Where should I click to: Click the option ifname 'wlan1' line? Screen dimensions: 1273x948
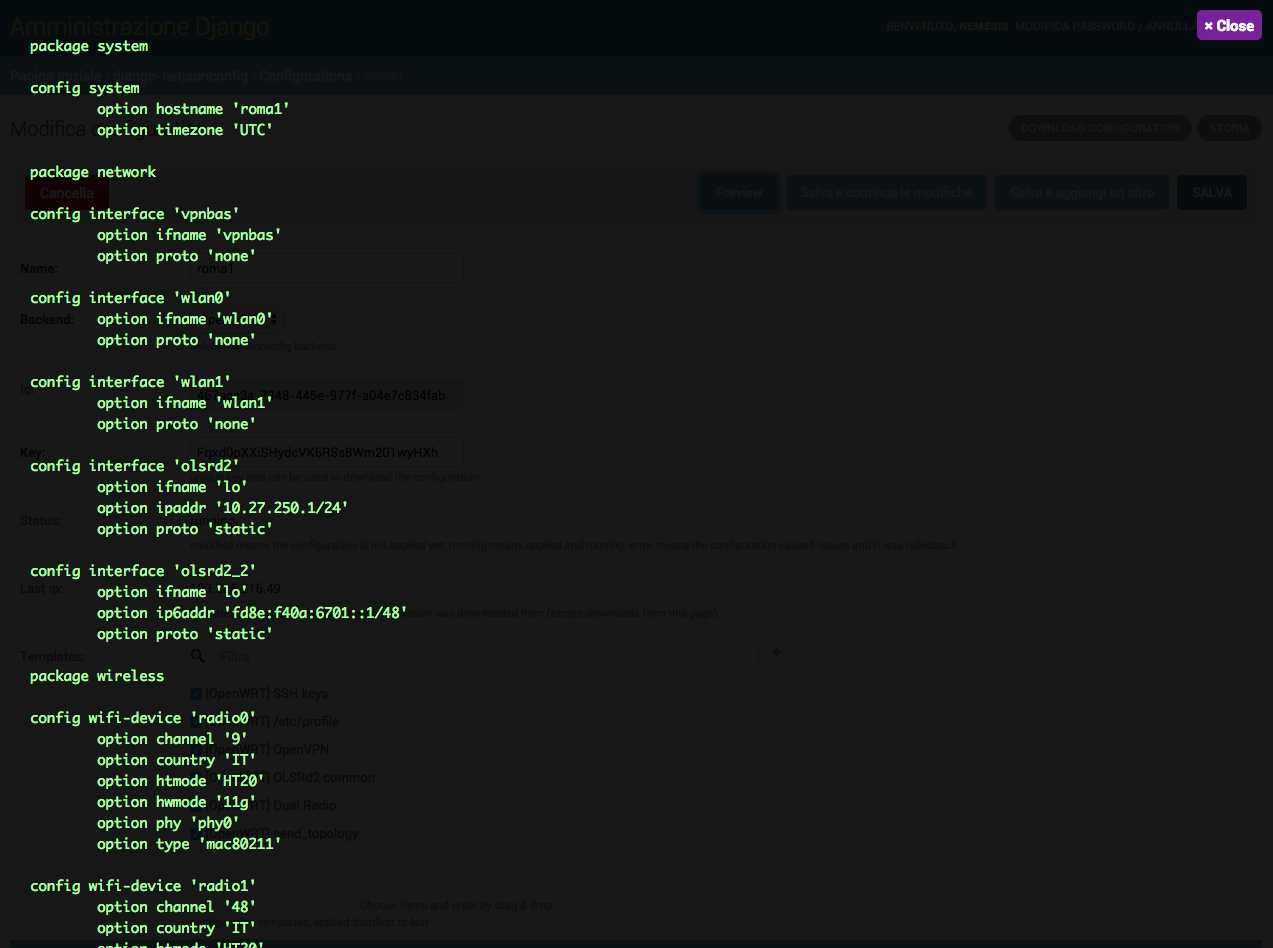[185, 403]
